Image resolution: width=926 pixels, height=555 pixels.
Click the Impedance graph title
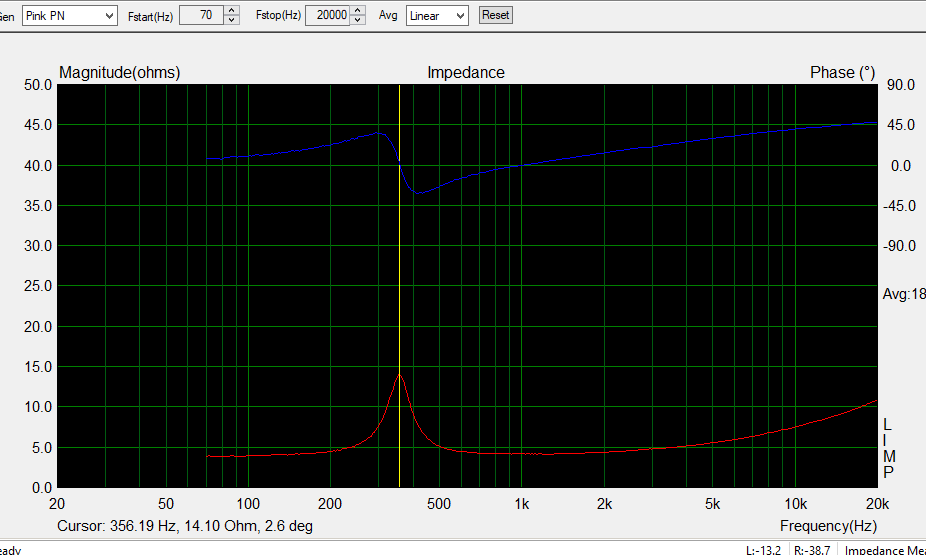pos(465,72)
